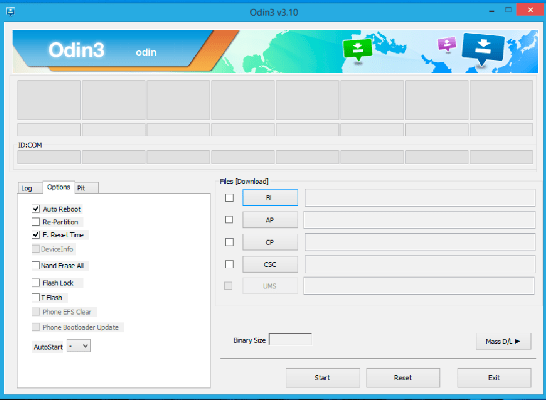
Task: Switch to the Log tab
Action: coord(30,188)
